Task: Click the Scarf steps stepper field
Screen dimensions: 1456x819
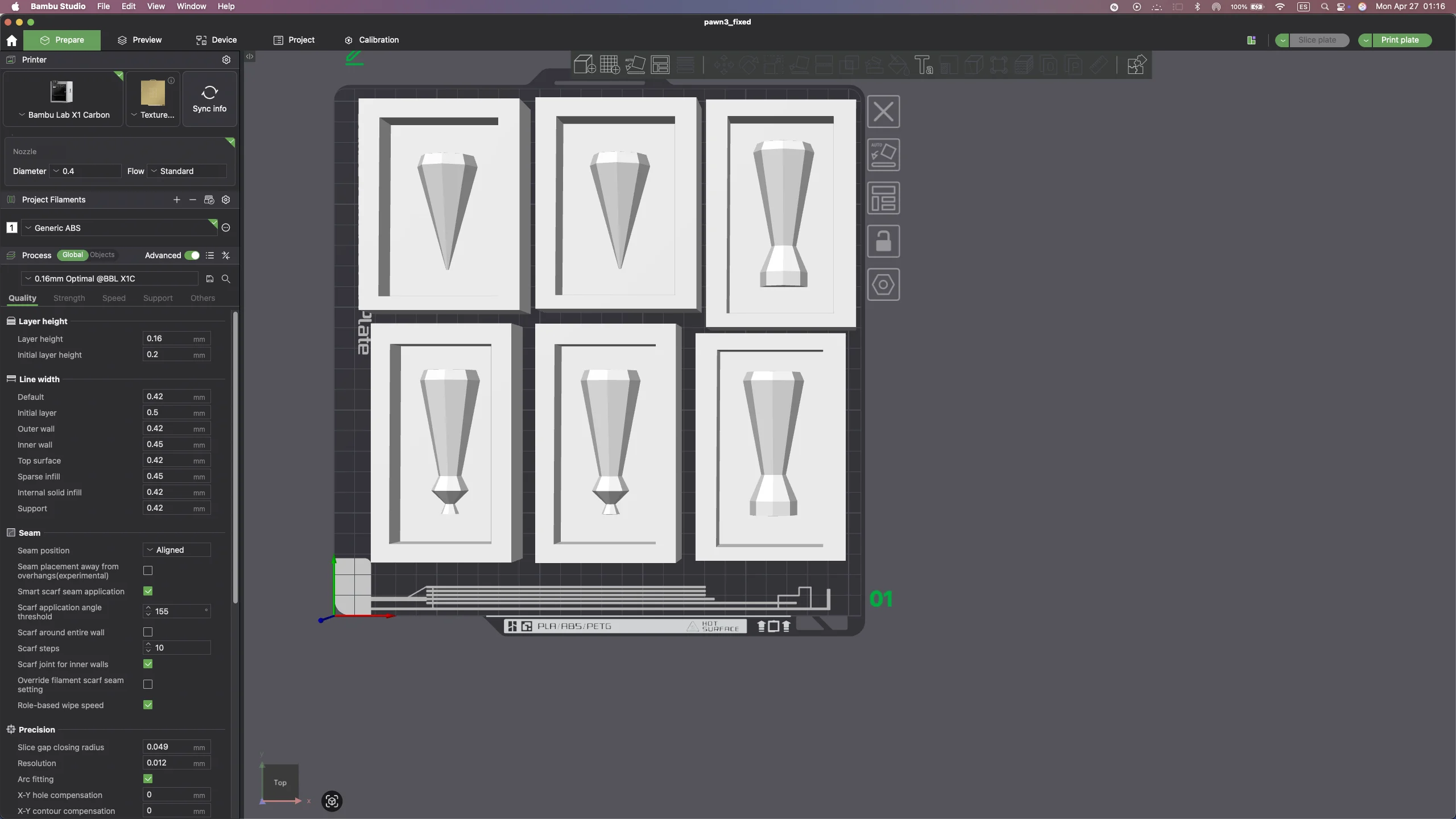Action: click(x=177, y=648)
